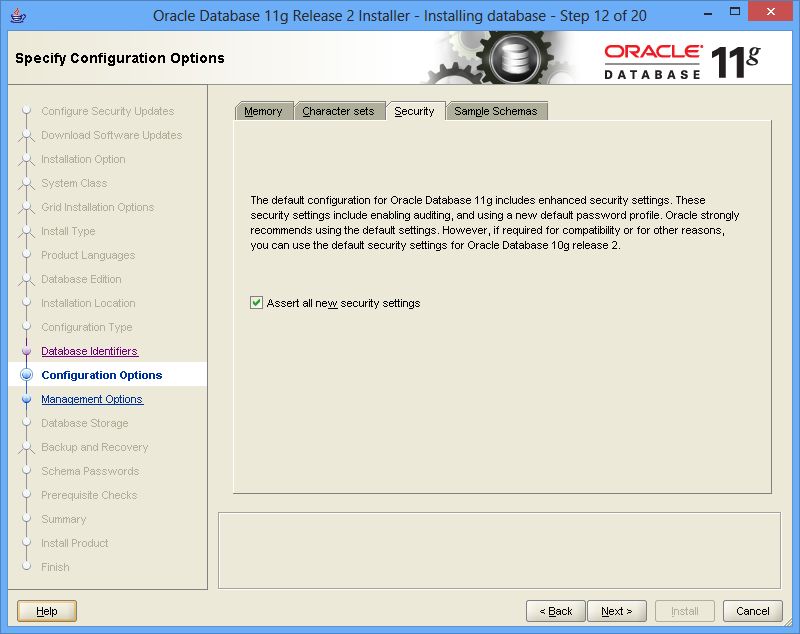Maximize the installer window
The height and width of the screenshot is (634, 800).
coord(735,12)
